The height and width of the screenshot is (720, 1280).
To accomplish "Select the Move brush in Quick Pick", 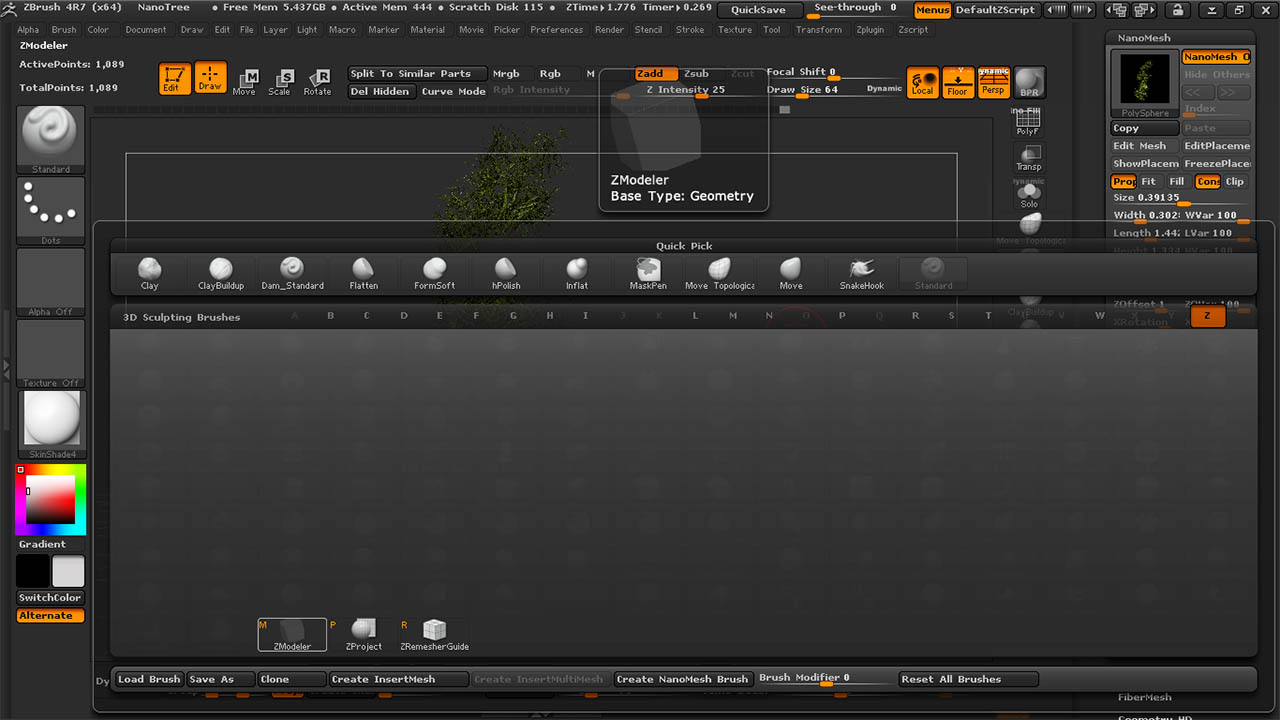I will coord(791,273).
